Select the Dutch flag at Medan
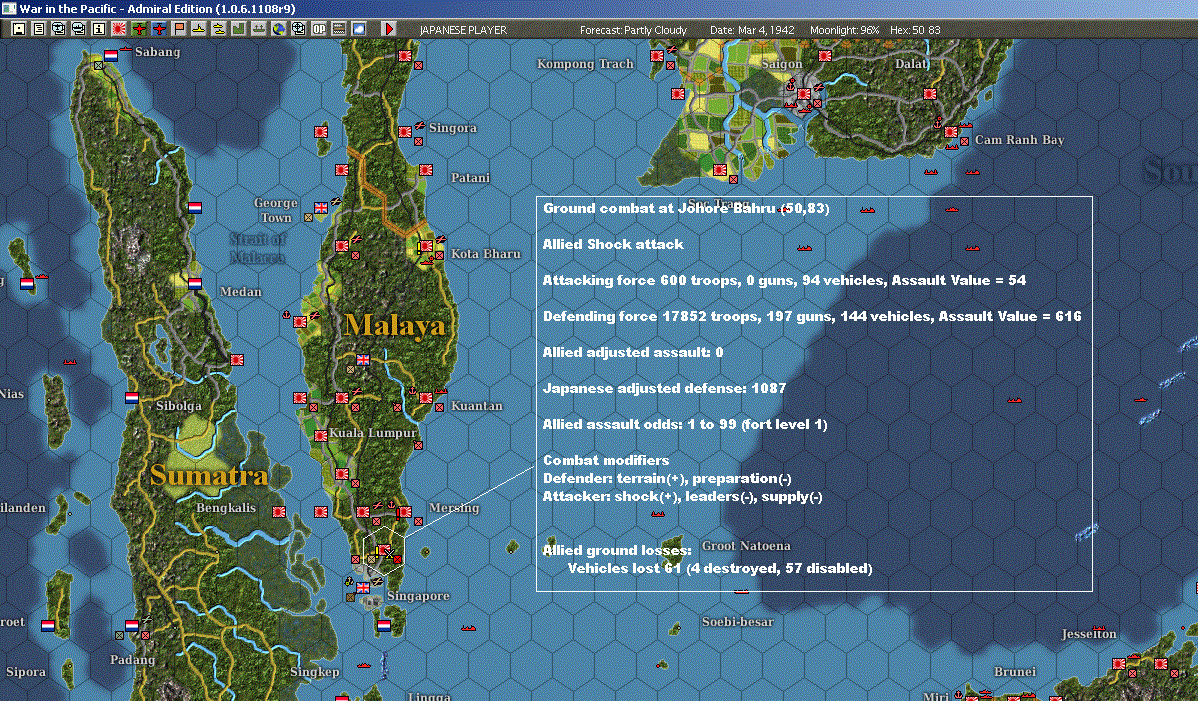The image size is (1198, 701). [195, 283]
